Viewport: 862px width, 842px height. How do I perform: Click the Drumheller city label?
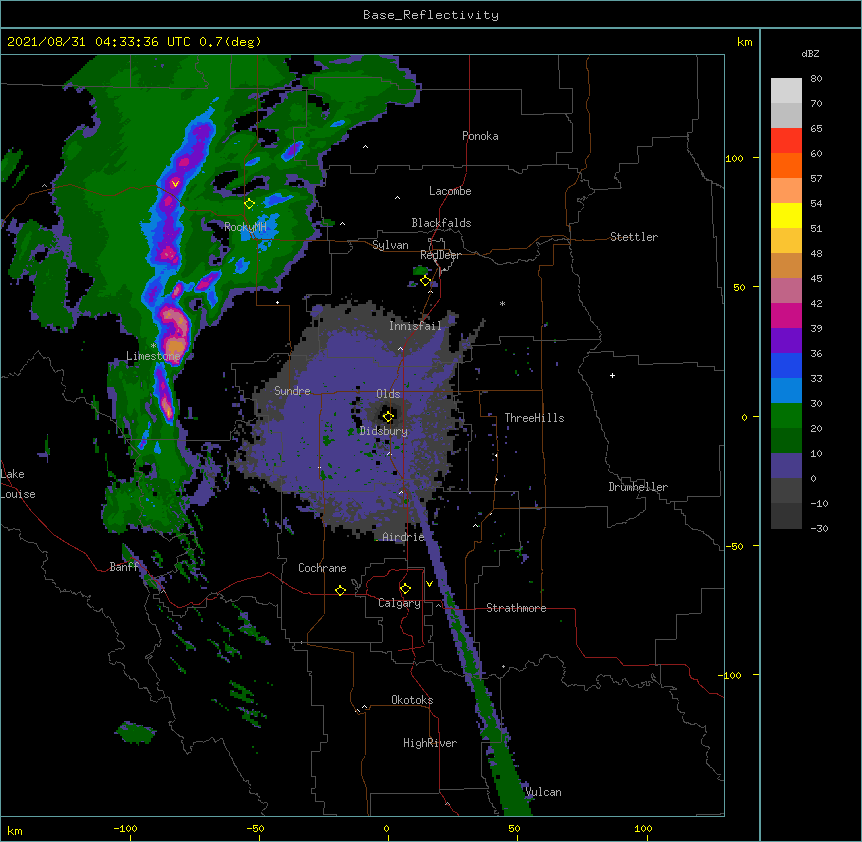[638, 487]
